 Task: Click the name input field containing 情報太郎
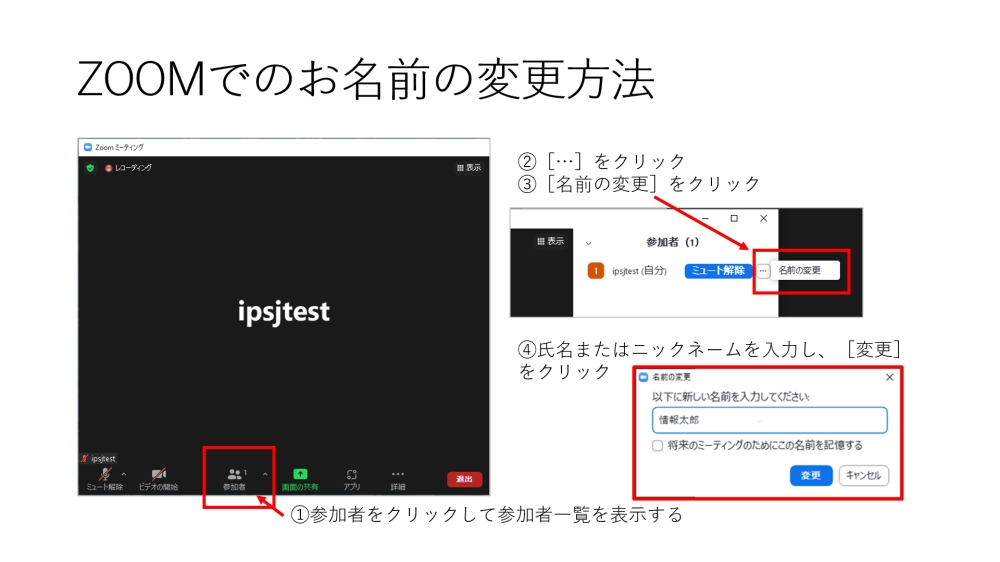tap(768, 420)
